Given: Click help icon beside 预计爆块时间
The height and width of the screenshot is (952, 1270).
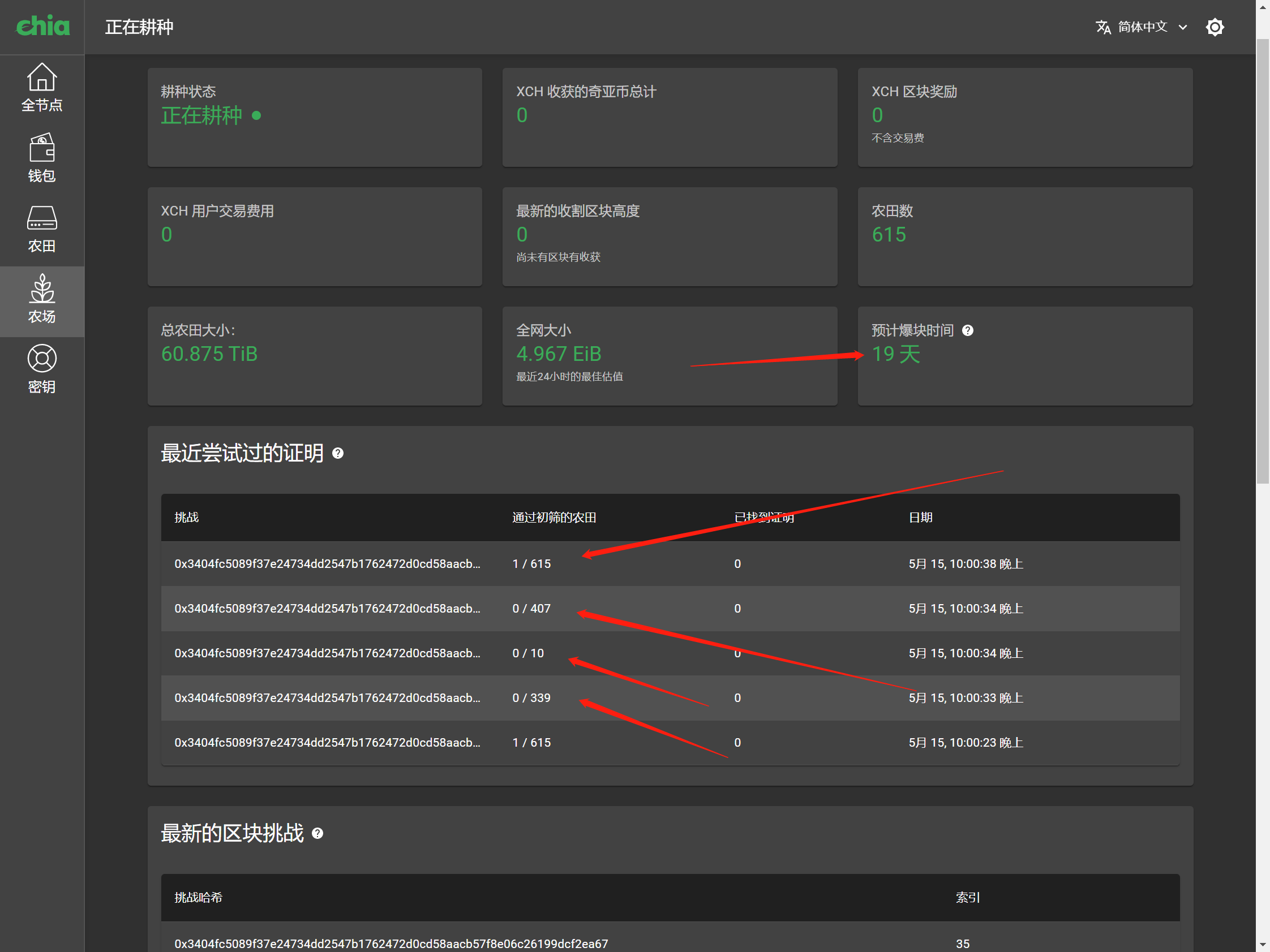Looking at the screenshot, I should pyautogui.click(x=967, y=330).
